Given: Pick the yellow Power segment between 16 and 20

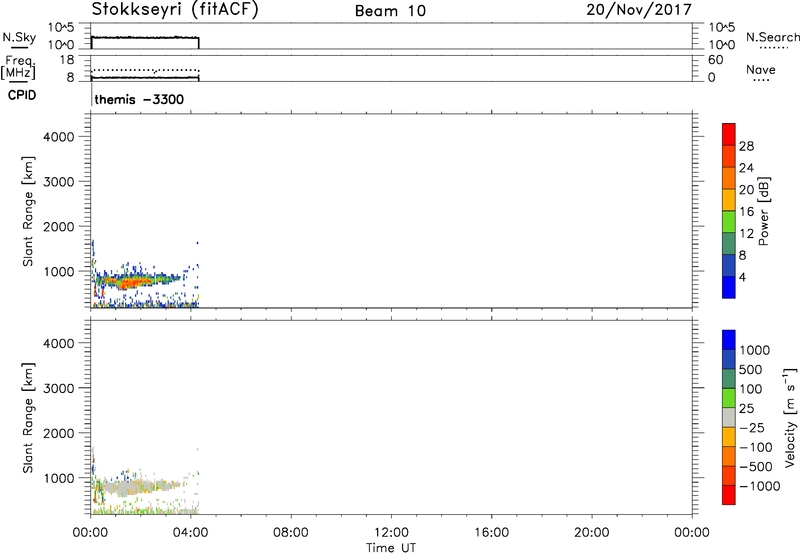Looking at the screenshot, I should coord(729,200).
